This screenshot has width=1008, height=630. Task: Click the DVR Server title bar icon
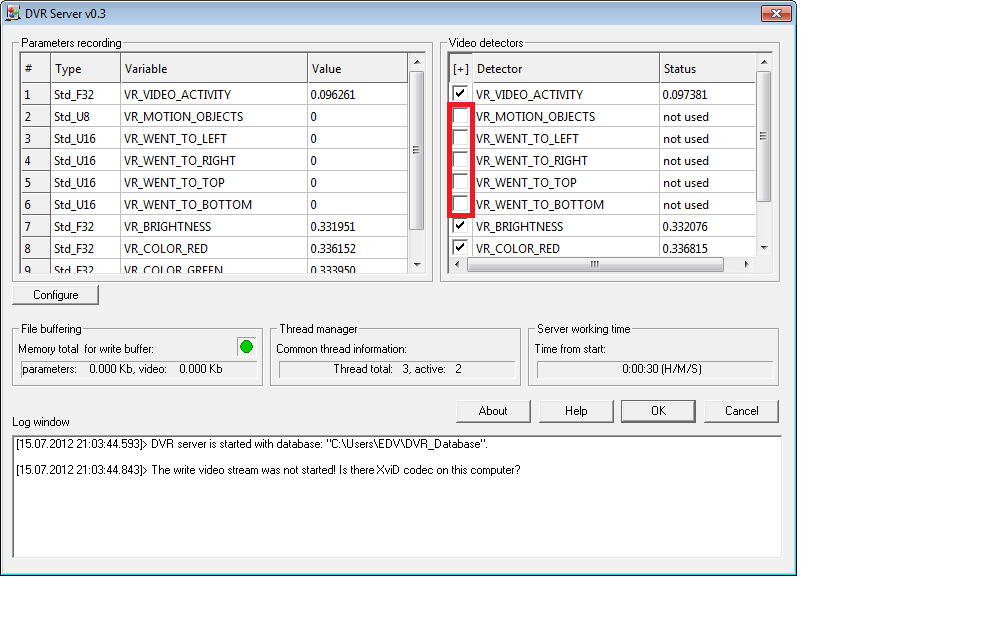click(14, 13)
